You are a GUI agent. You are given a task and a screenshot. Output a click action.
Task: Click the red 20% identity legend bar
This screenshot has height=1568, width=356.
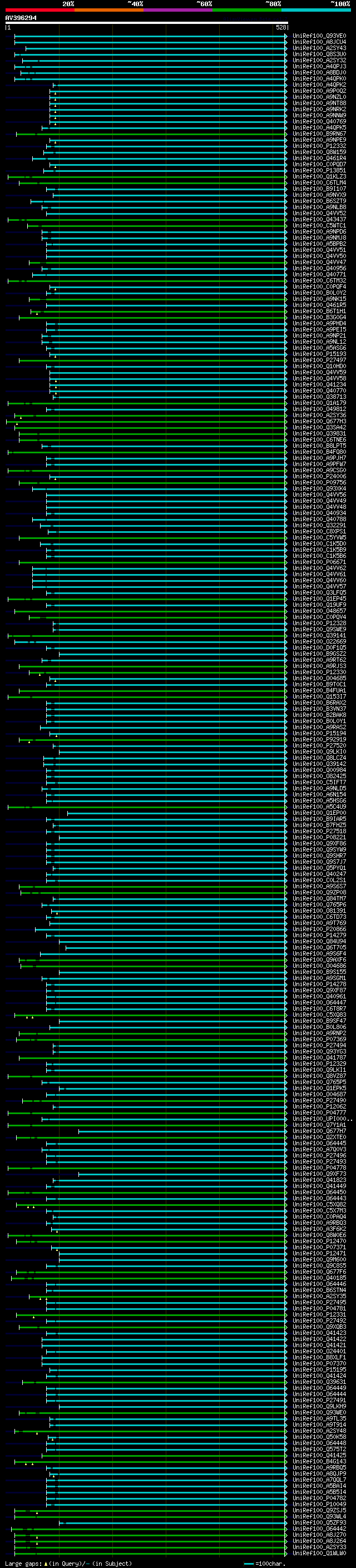(39, 10)
